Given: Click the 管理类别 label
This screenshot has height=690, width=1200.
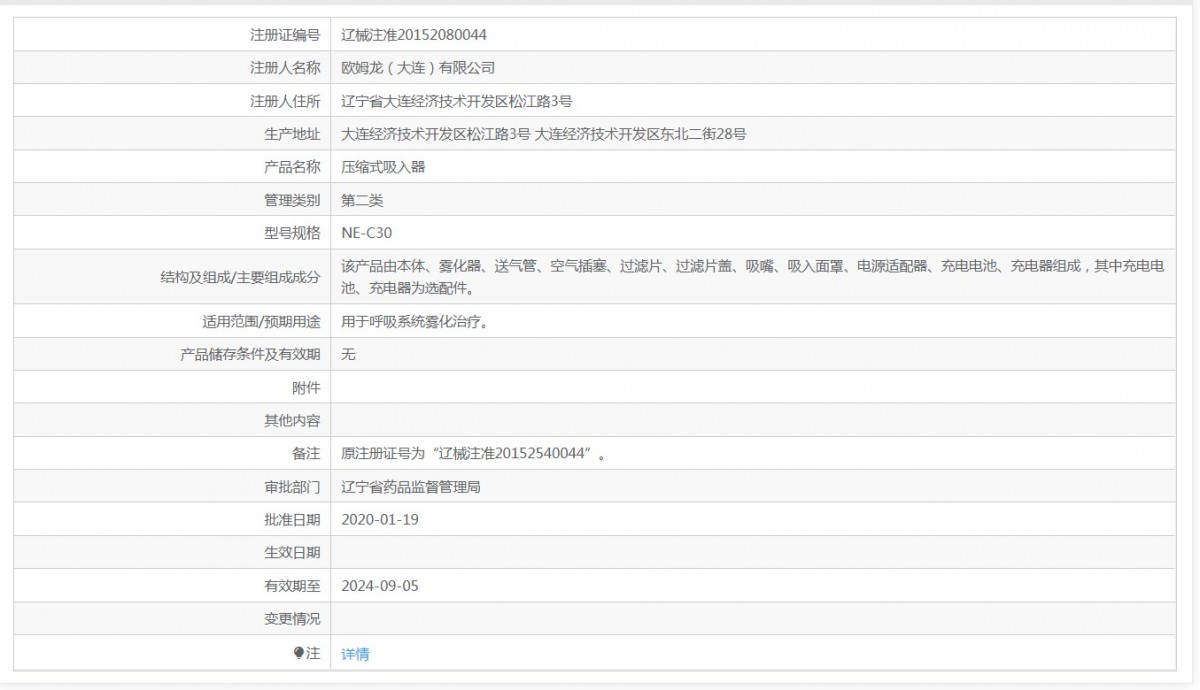Looking at the screenshot, I should [292, 200].
